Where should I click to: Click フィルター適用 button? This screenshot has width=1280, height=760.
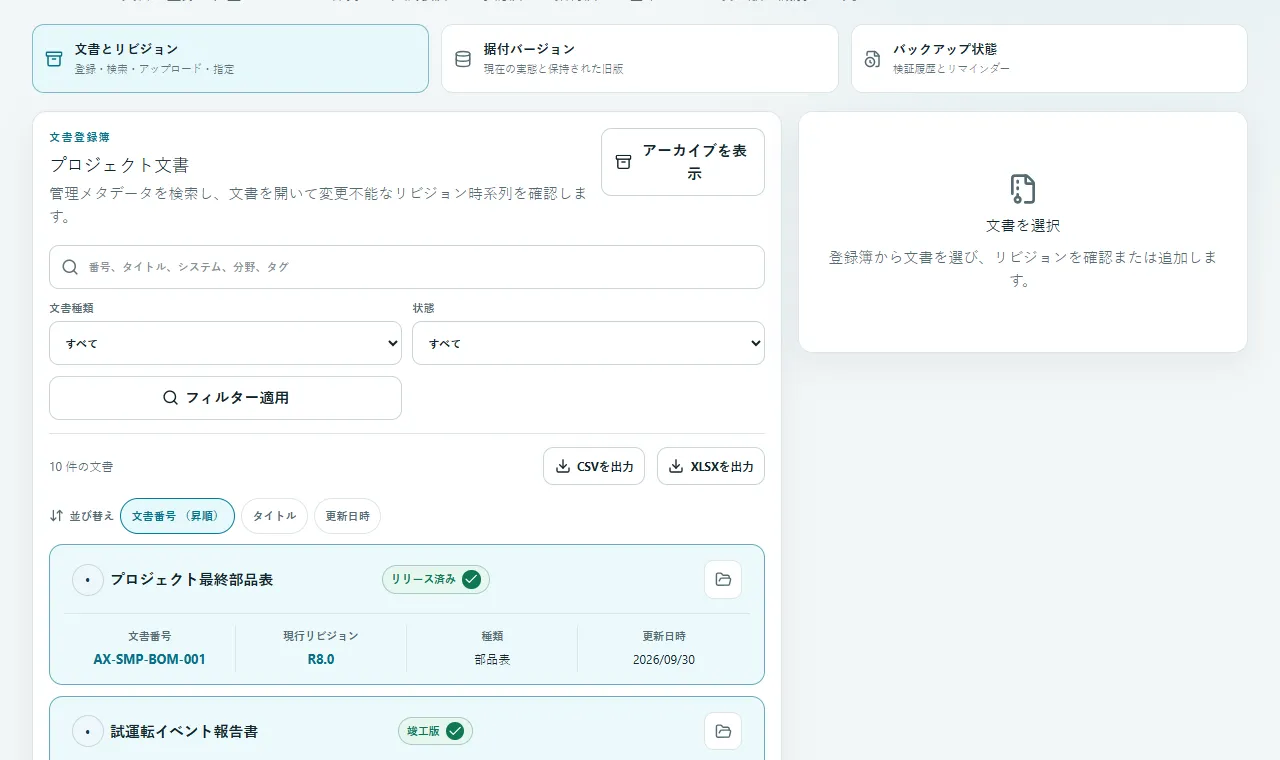tap(225, 398)
